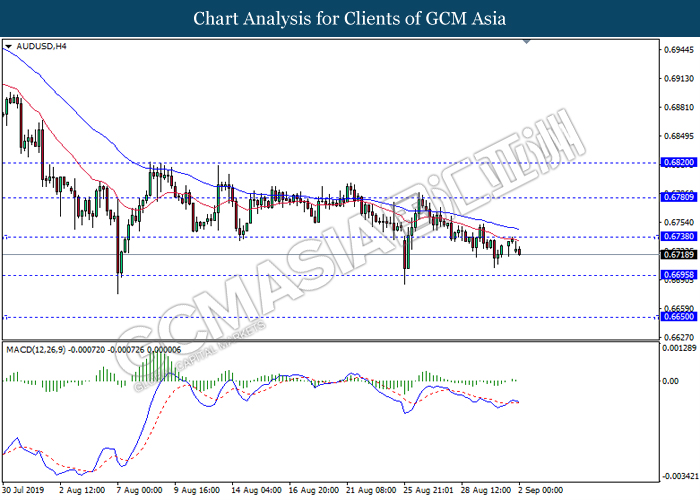
Task: Click the 0.68200 resistance level label
Action: click(x=679, y=162)
